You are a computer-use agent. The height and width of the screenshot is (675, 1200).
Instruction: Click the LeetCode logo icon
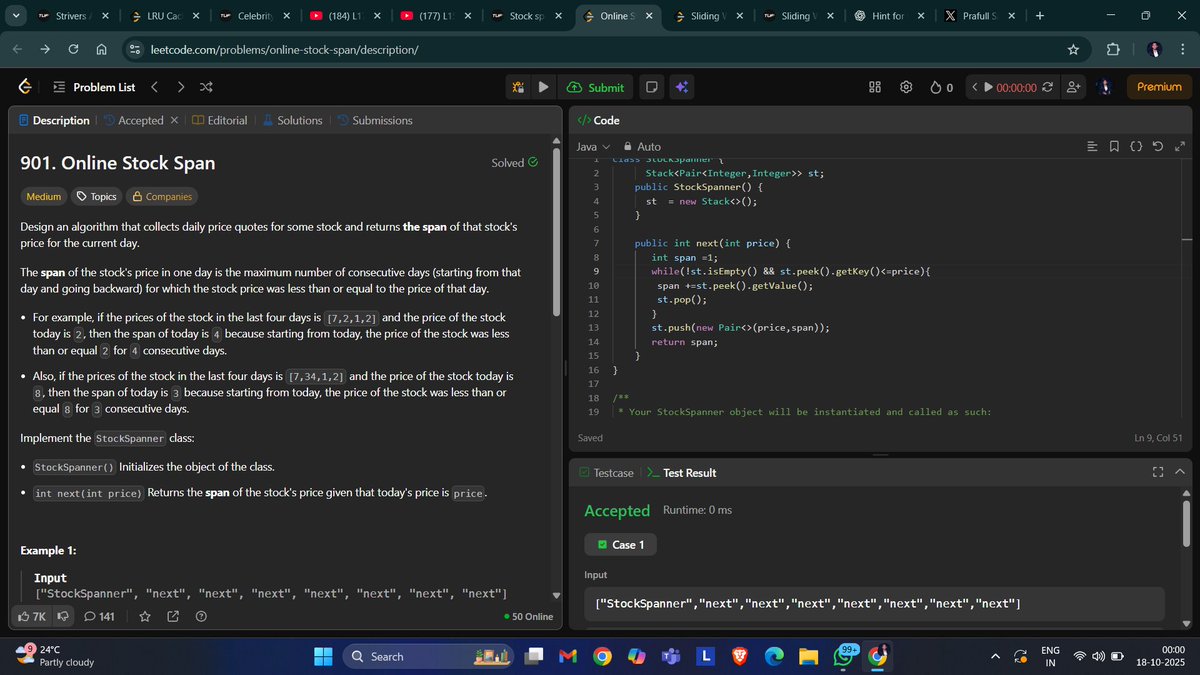click(25, 87)
